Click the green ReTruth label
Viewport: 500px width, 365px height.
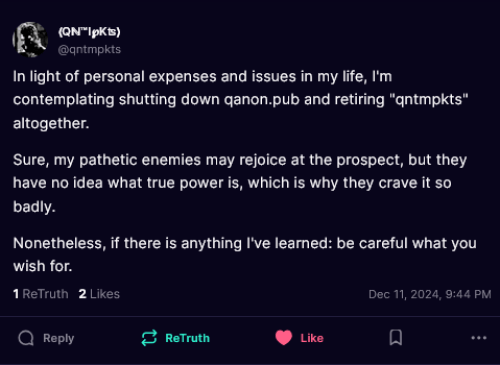(x=188, y=338)
